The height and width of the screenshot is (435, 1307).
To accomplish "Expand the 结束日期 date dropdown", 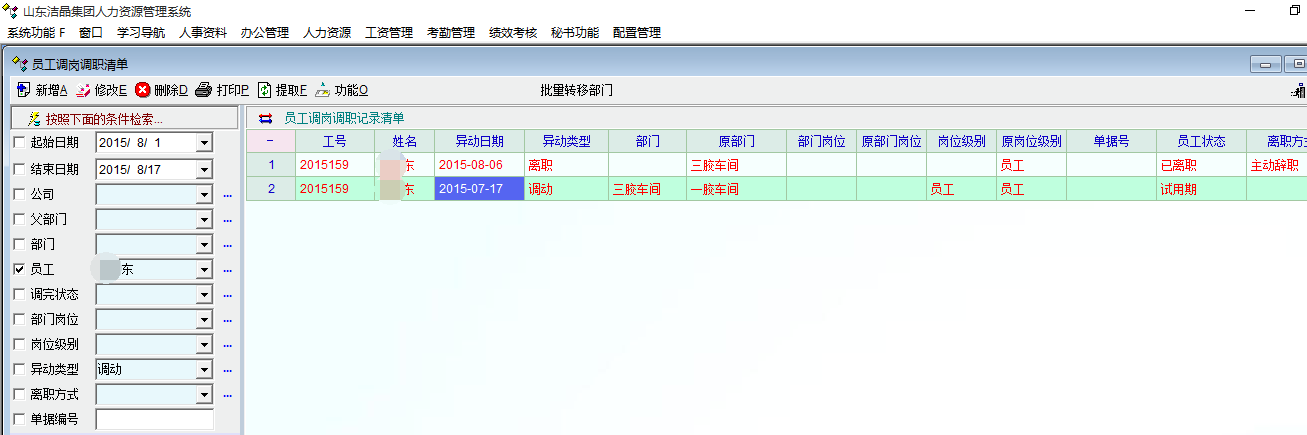I will 204,169.
